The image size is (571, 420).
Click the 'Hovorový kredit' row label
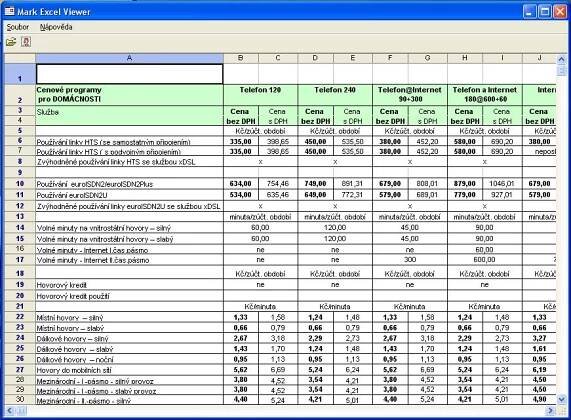tap(61, 285)
